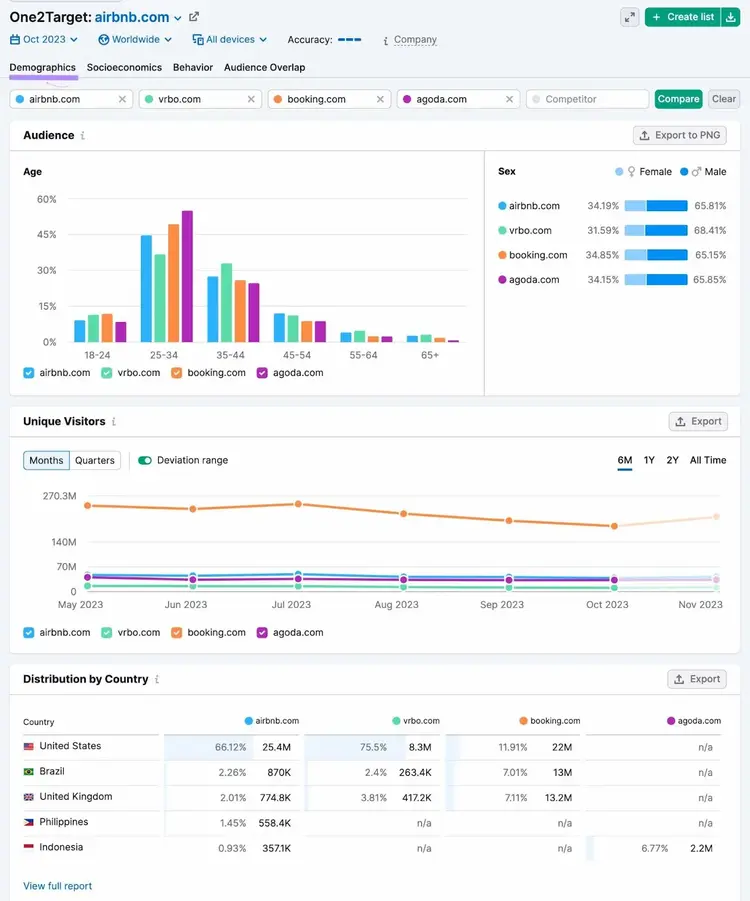Click the United States flag icon
This screenshot has width=750, height=901.
coord(29,746)
